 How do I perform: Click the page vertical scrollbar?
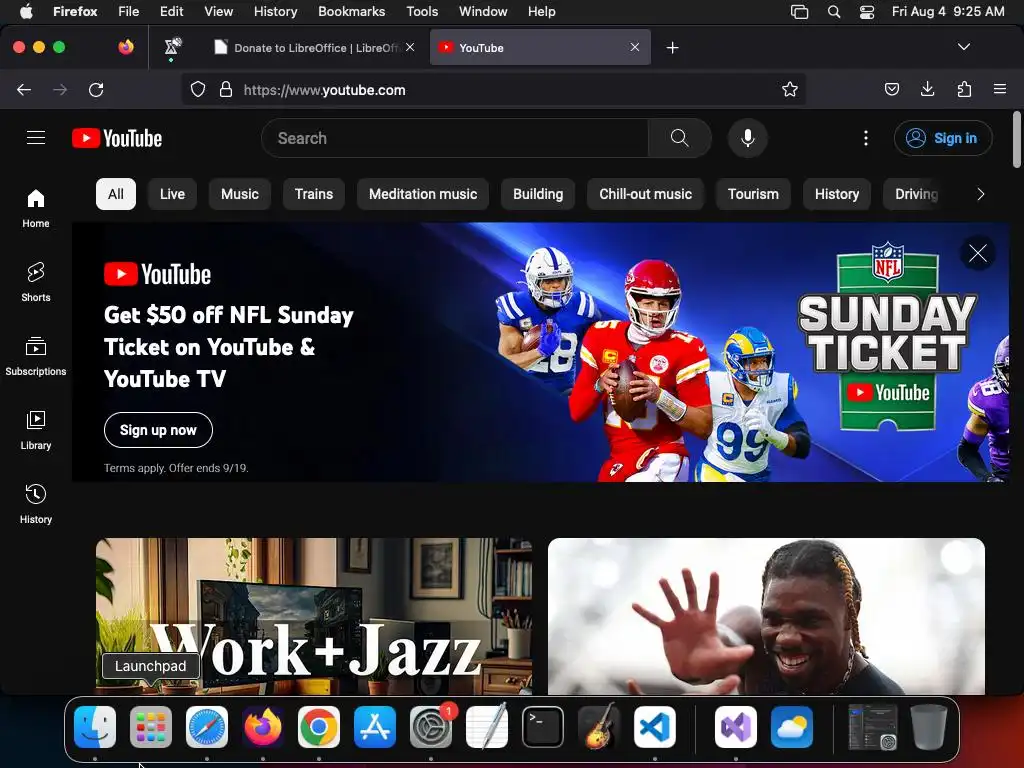click(x=1017, y=139)
